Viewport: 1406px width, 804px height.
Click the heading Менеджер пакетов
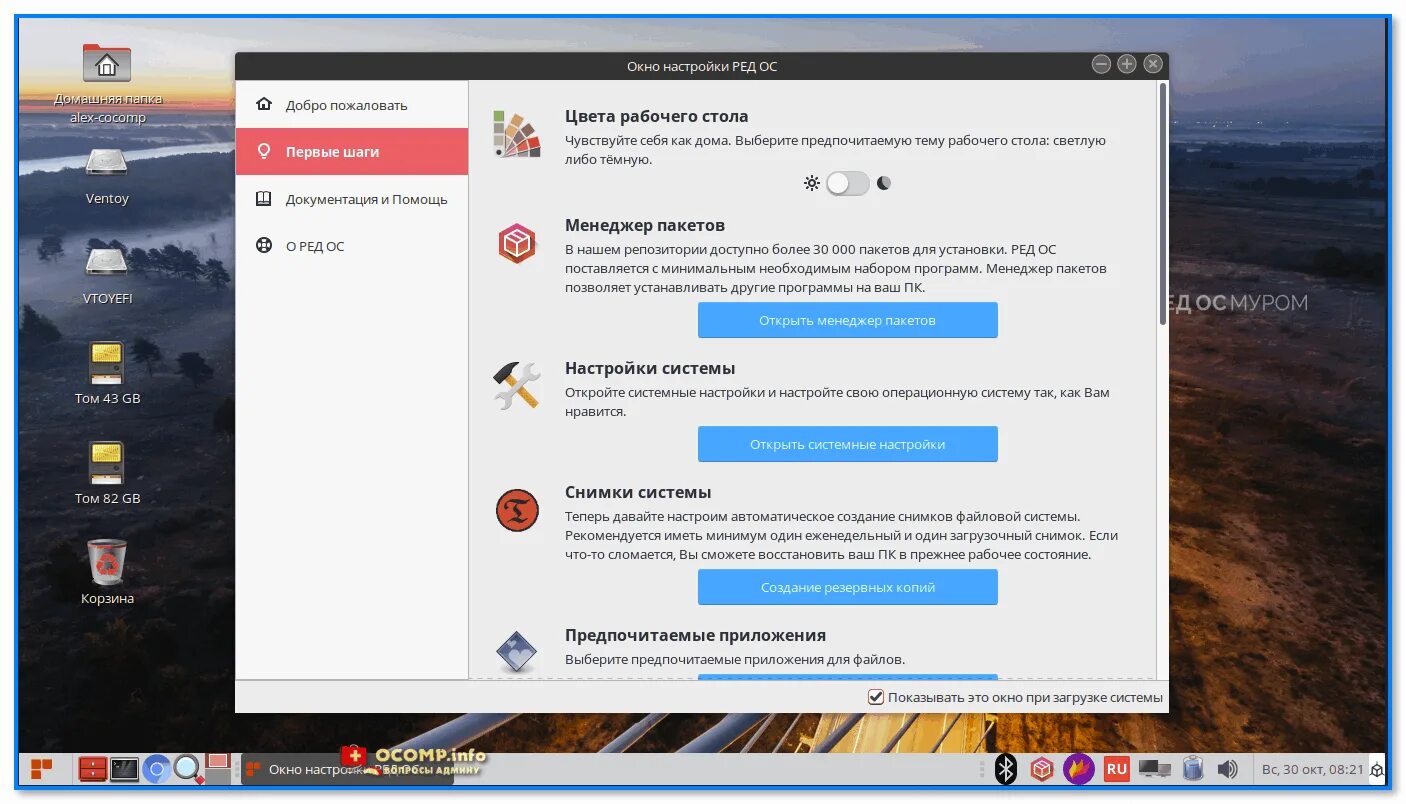click(645, 225)
